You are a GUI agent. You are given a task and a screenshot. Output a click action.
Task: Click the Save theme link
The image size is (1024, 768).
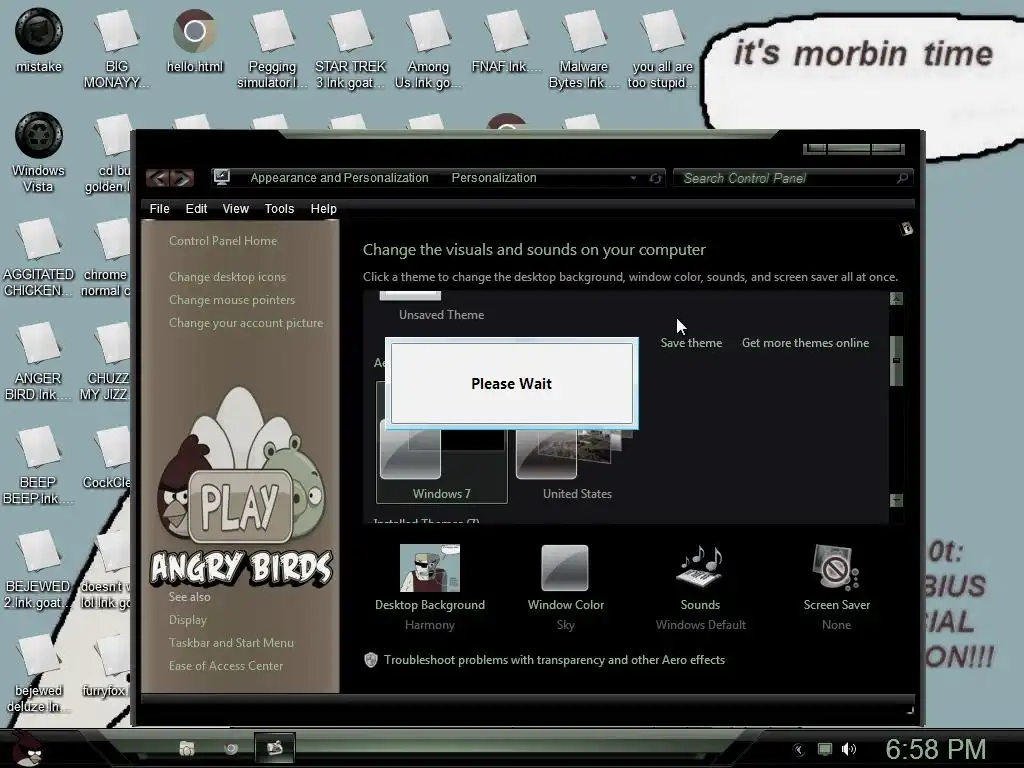[x=691, y=343]
